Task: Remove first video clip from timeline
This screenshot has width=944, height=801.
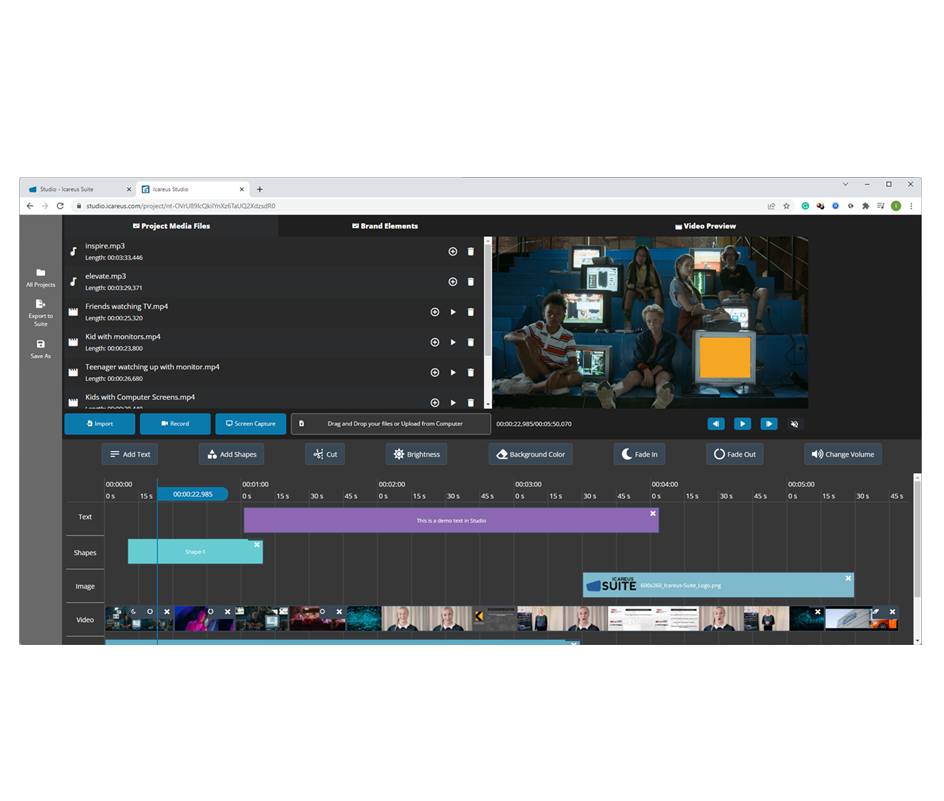Action: (167, 612)
